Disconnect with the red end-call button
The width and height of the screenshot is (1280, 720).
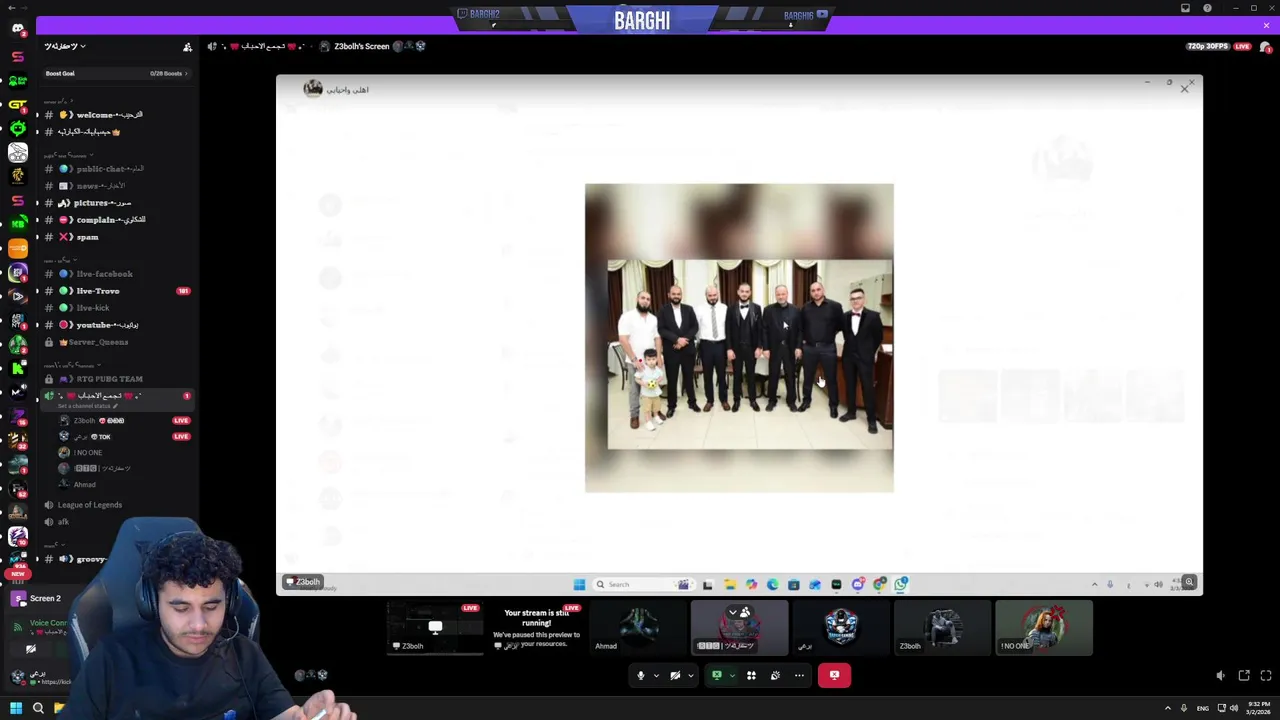point(834,676)
